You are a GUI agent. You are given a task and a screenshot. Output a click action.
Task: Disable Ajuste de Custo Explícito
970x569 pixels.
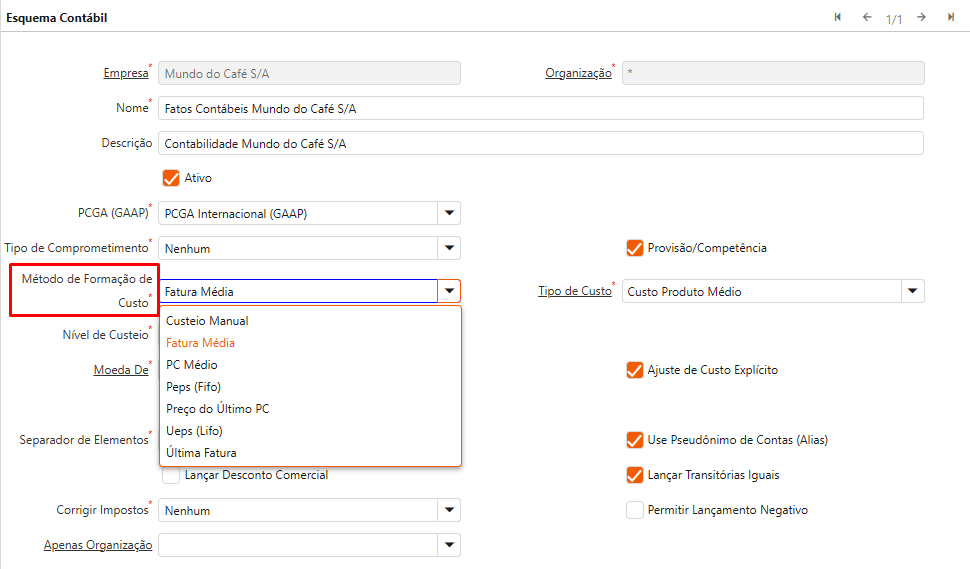pos(634,370)
